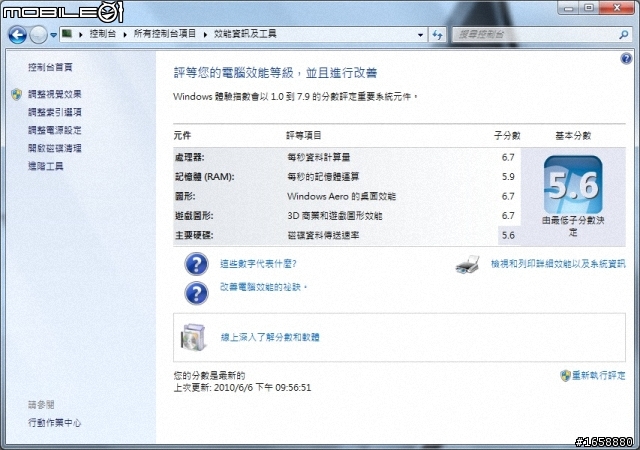
Task: Click 3D 商業和遊戲圖形效能 description
Action: (x=335, y=216)
